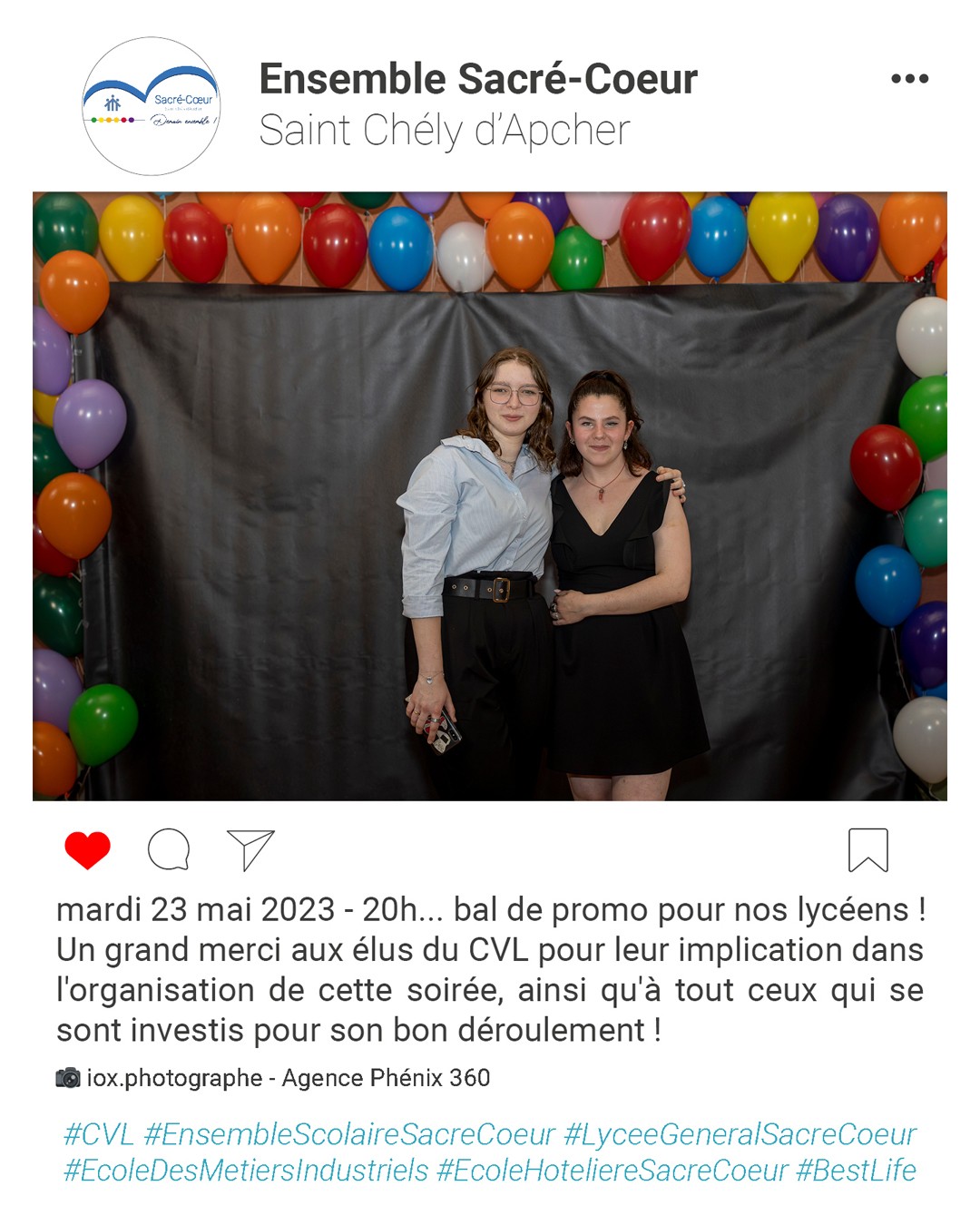
Task: Share the post with paper plane icon
Action: [x=250, y=850]
